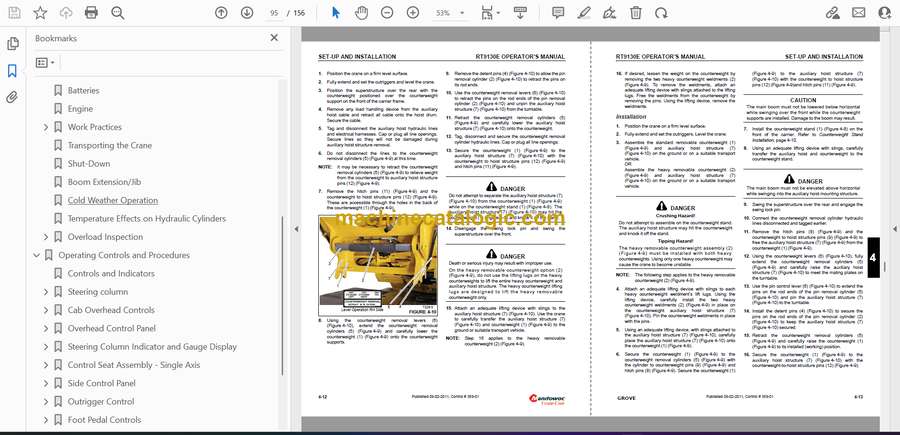
Task: Select the highlighter pen tool
Action: click(x=584, y=13)
